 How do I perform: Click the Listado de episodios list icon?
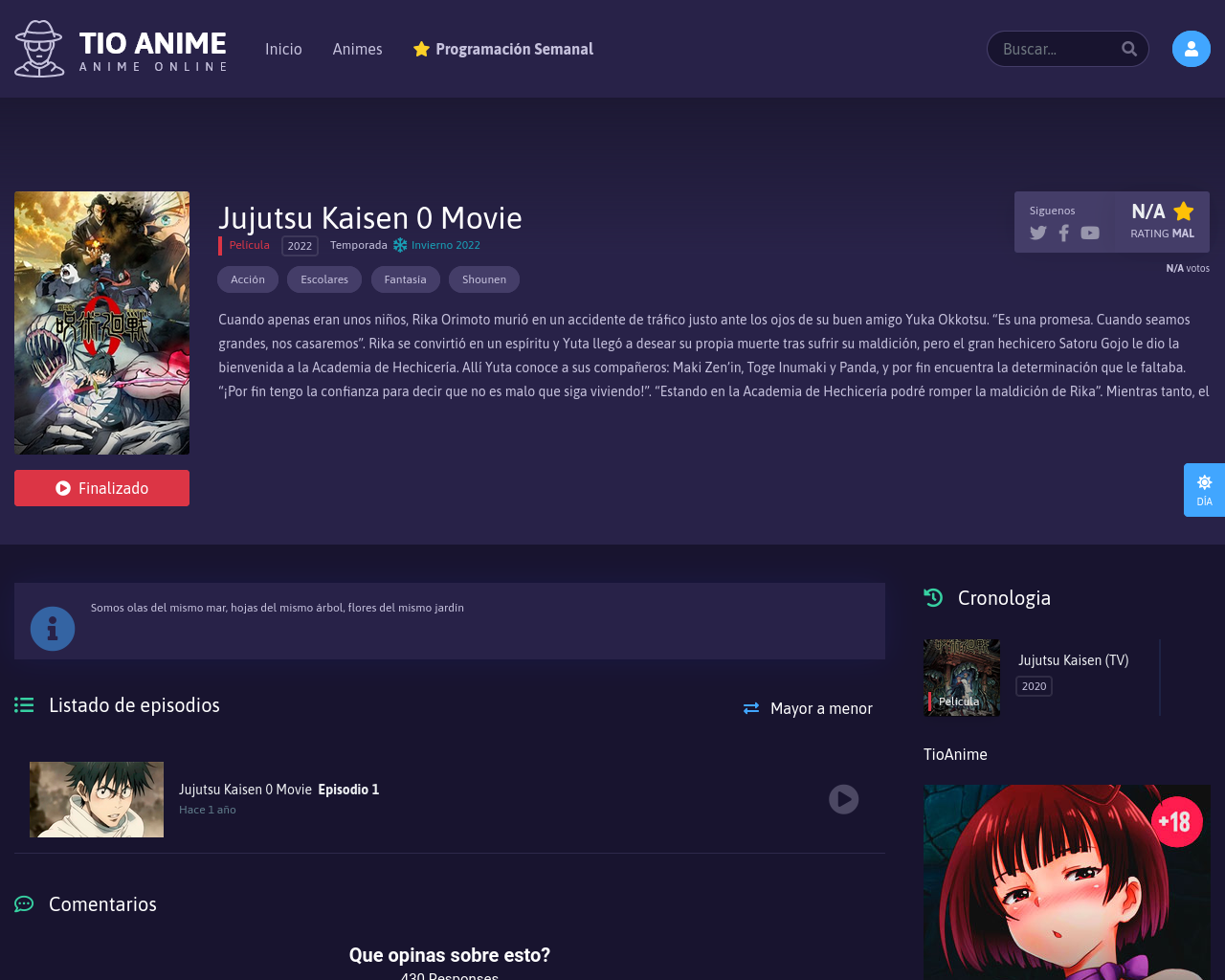(x=24, y=705)
